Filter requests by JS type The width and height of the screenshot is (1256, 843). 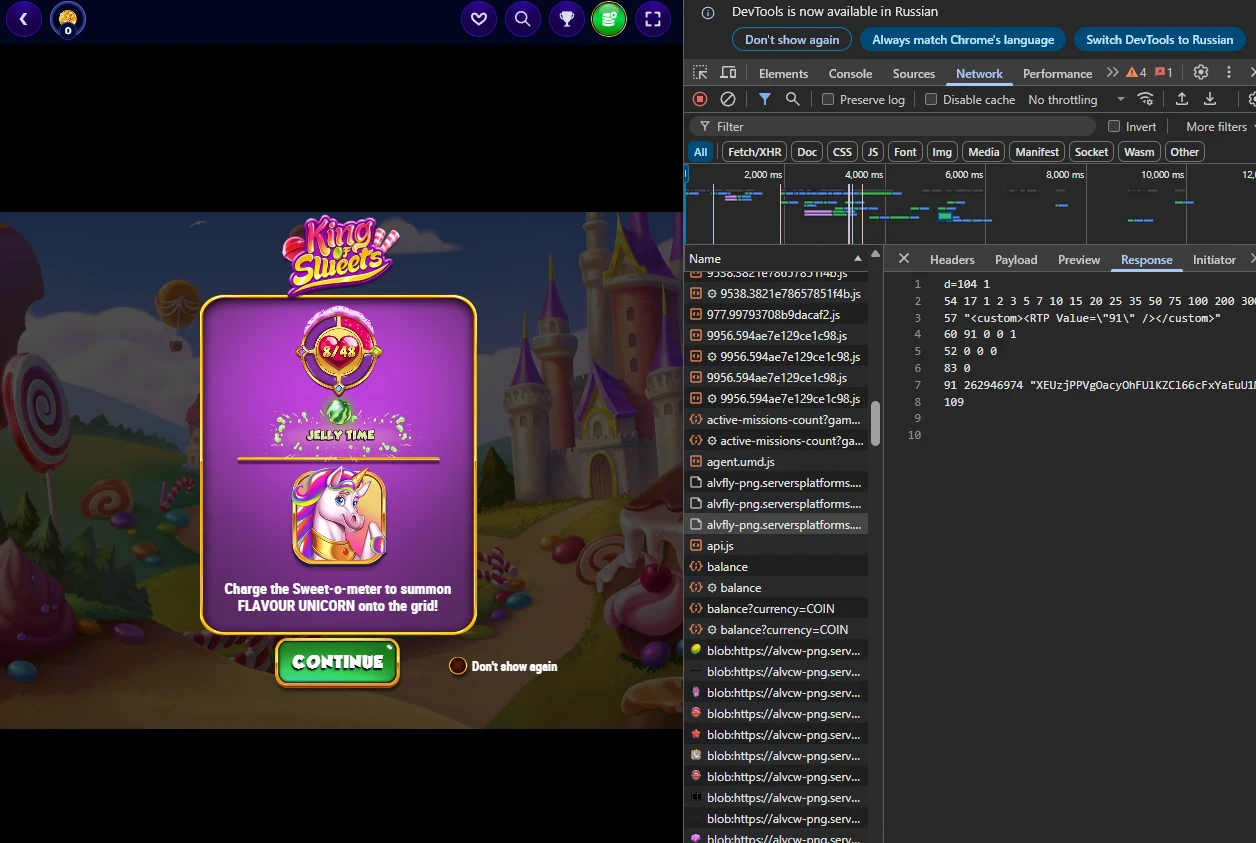pos(873,152)
